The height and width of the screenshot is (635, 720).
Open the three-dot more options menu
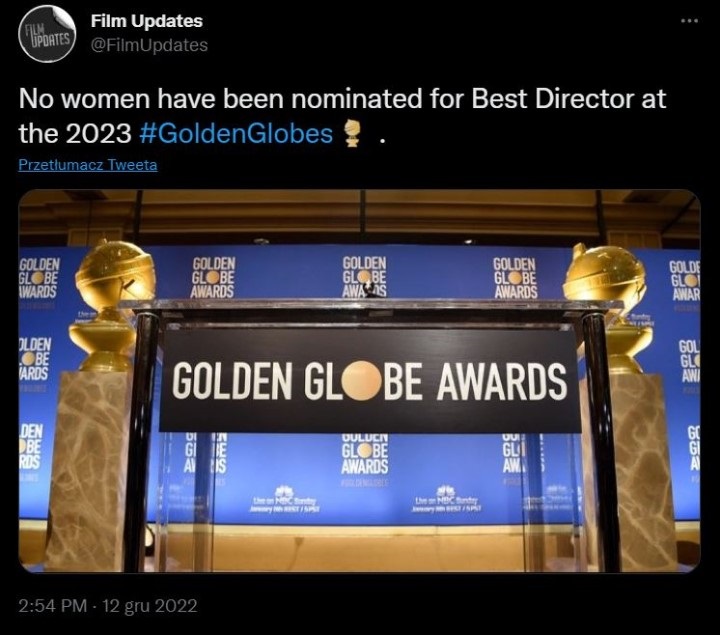[690, 21]
